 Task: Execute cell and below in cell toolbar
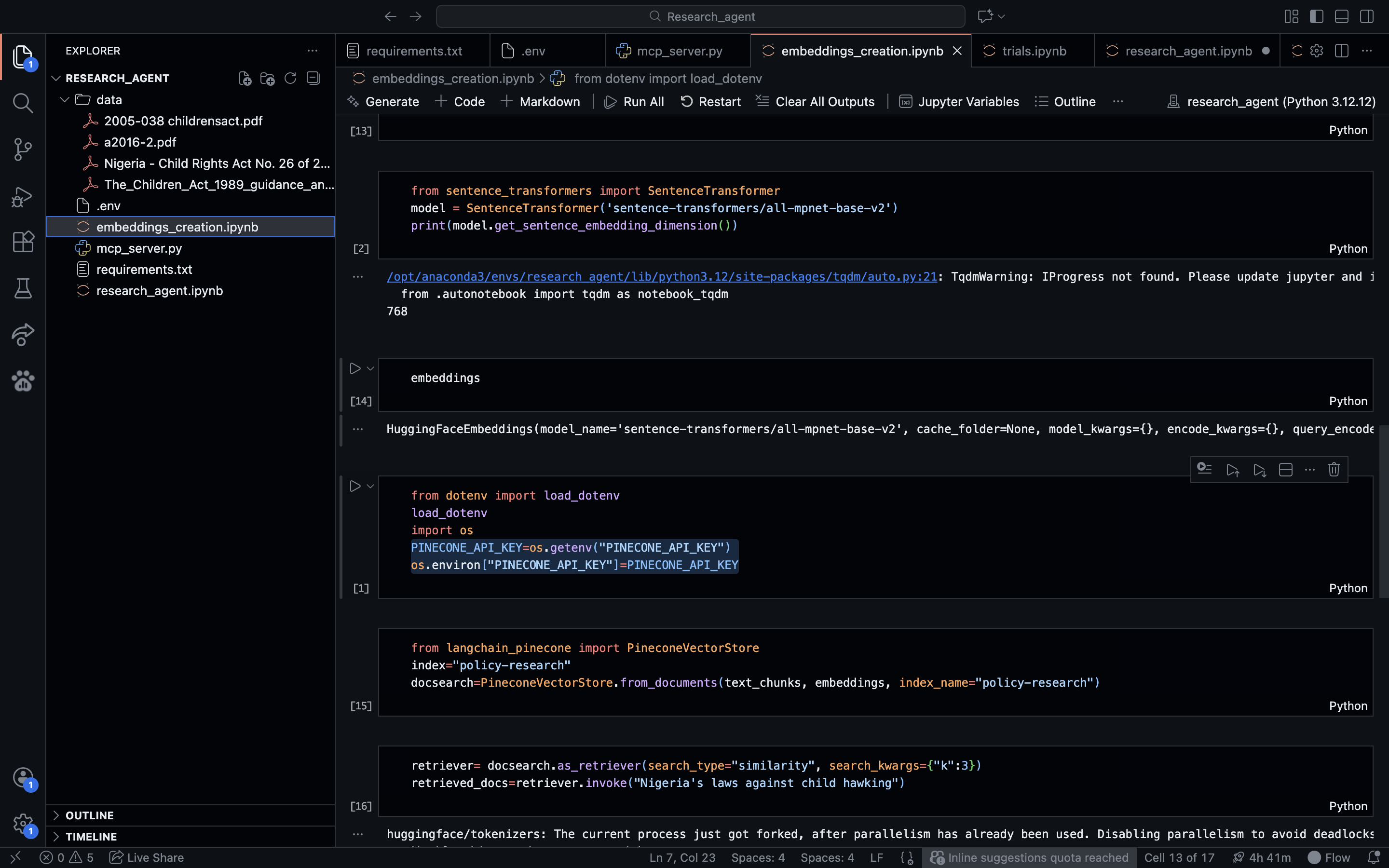click(1259, 470)
